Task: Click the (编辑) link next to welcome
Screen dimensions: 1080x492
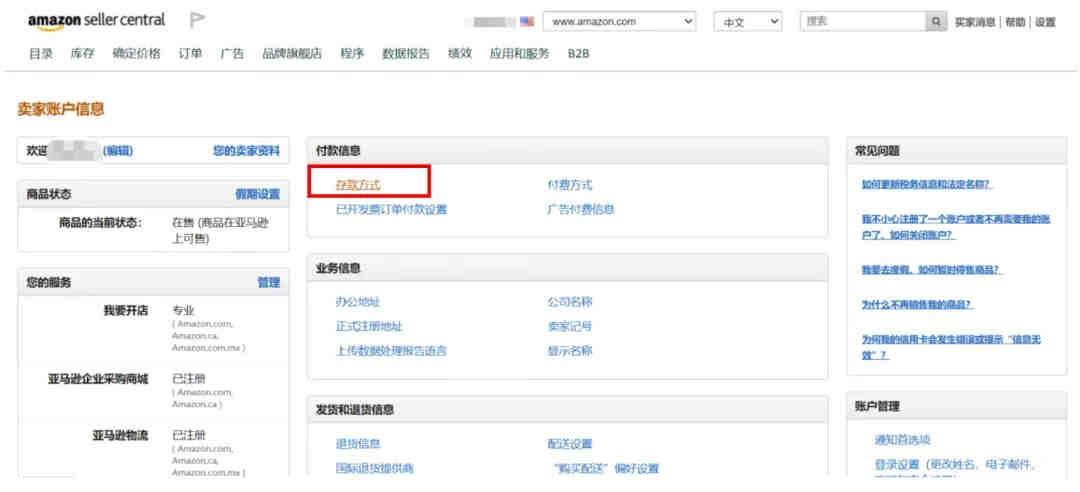Action: pos(118,151)
